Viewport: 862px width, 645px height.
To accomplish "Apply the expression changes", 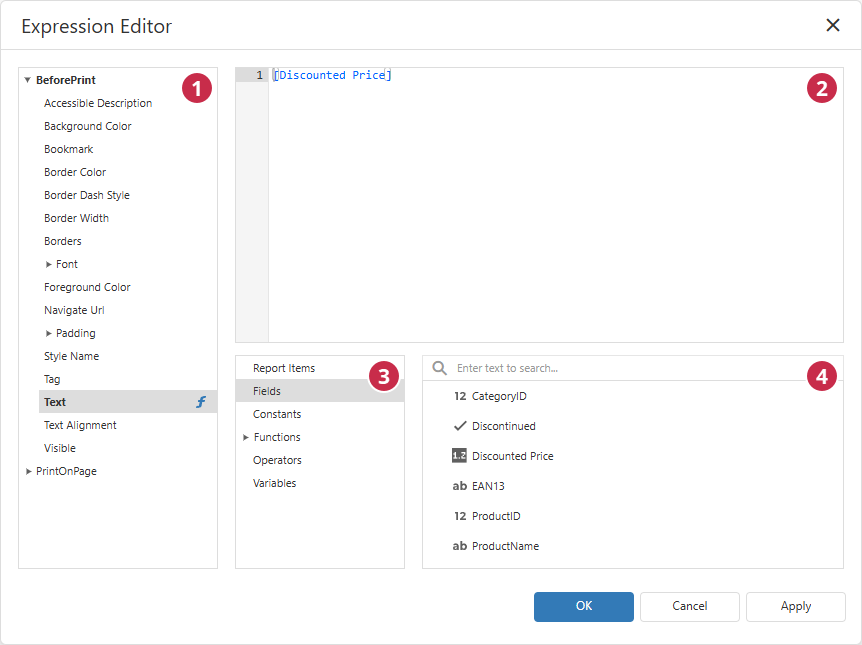I will [x=795, y=607].
